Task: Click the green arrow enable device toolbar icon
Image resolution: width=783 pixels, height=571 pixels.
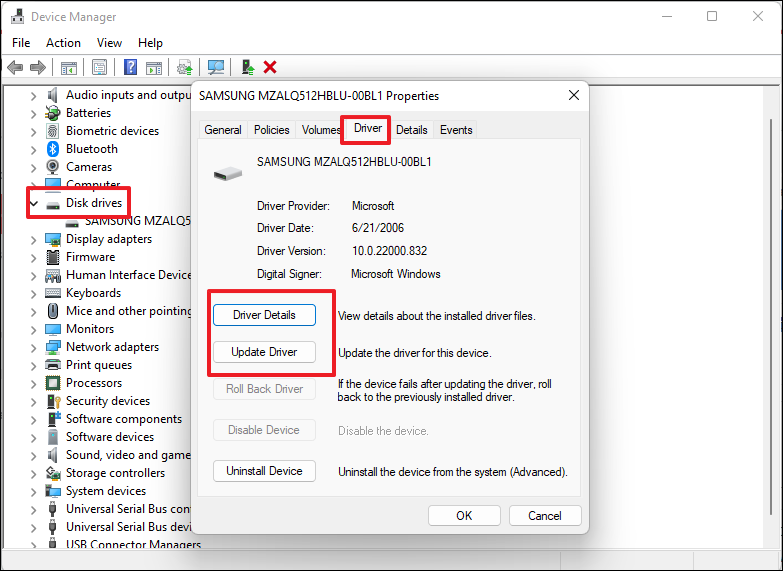Action: [248, 67]
